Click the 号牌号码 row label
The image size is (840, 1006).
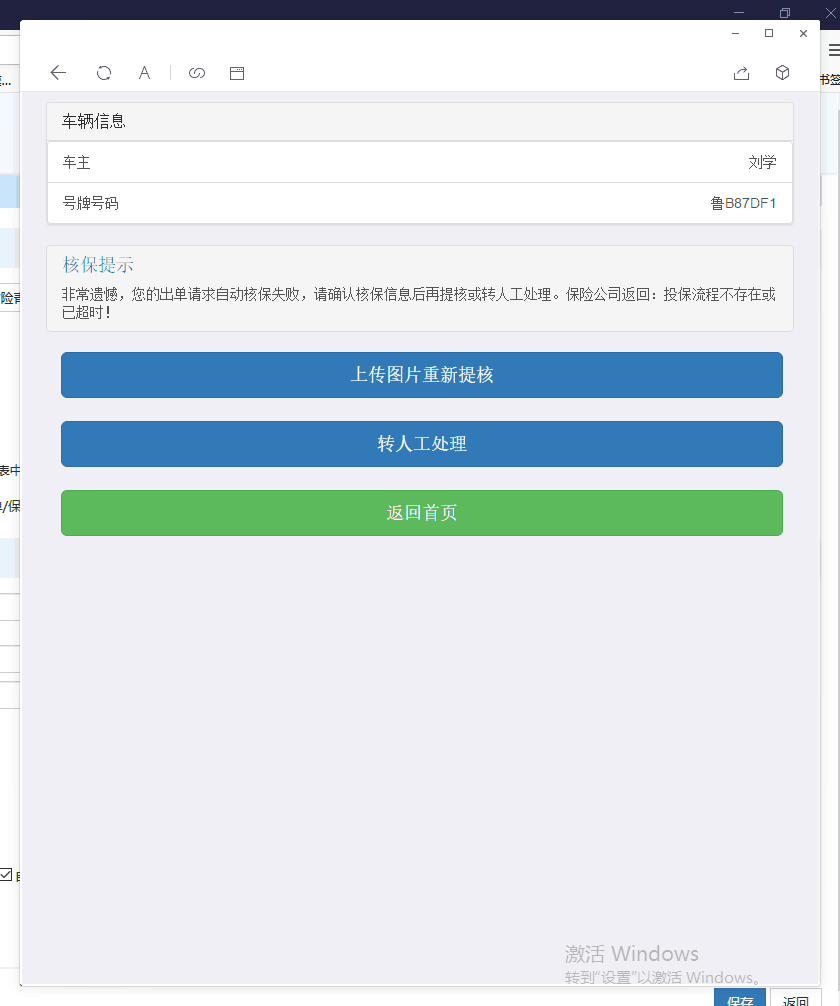click(x=90, y=203)
